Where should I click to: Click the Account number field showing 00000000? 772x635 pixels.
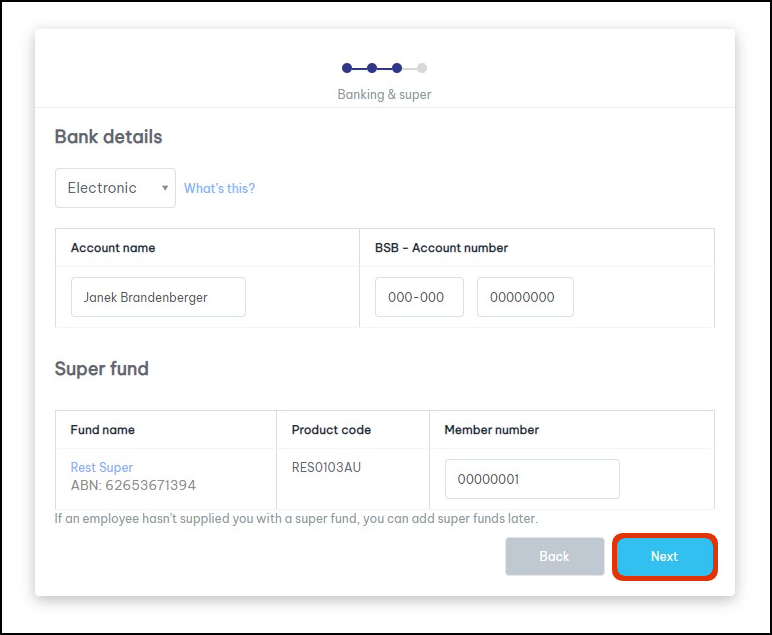525,297
